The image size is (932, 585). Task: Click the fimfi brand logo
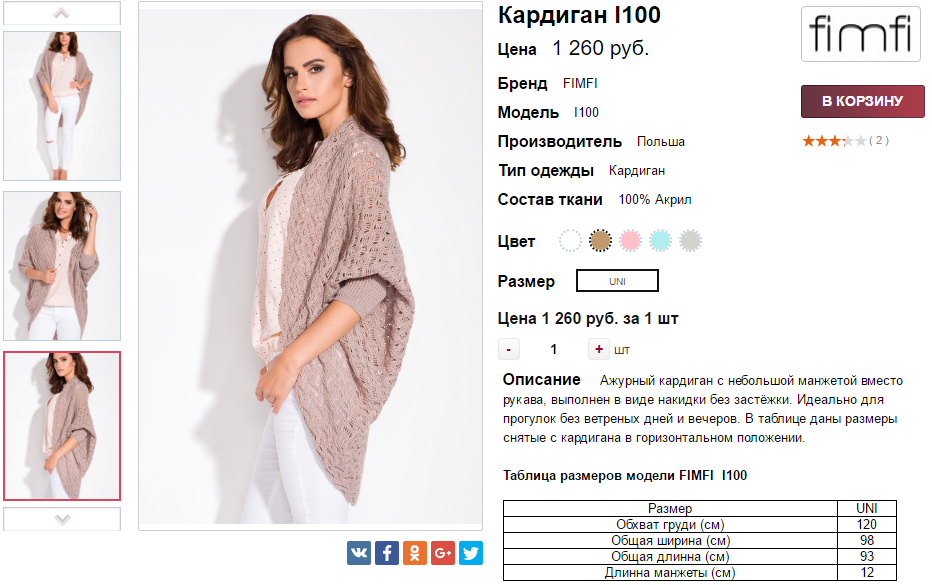(861, 34)
